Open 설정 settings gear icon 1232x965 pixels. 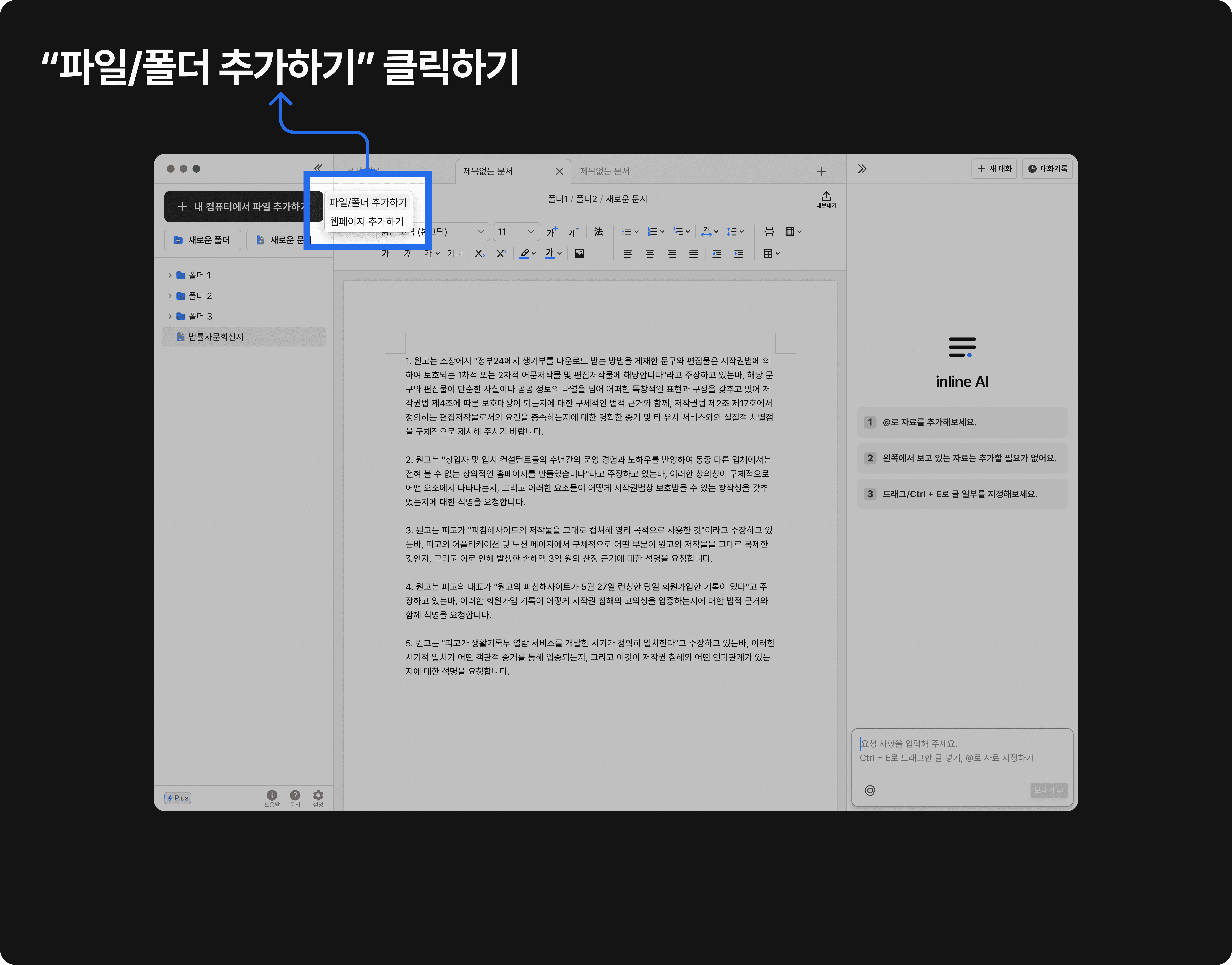pos(318,798)
